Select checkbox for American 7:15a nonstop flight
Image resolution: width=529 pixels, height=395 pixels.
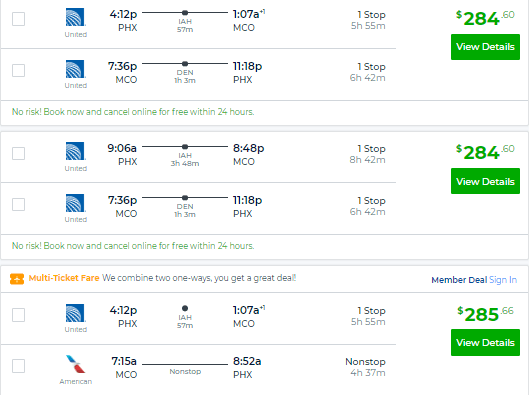click(19, 366)
